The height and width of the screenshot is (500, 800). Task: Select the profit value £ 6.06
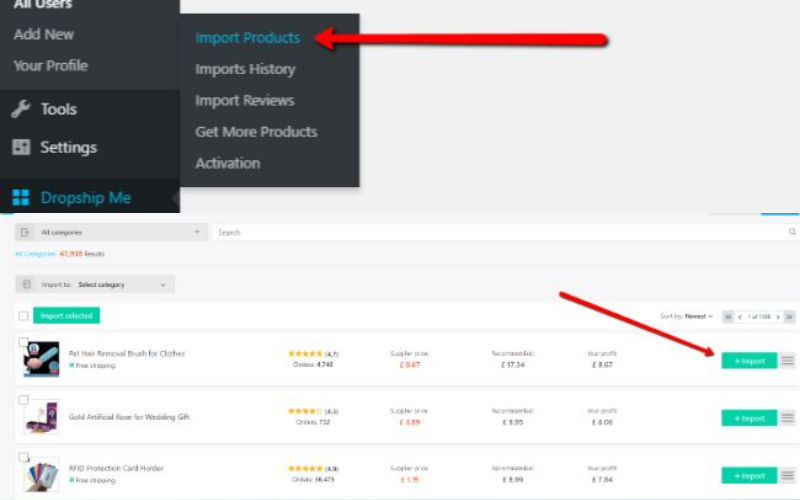(x=602, y=422)
